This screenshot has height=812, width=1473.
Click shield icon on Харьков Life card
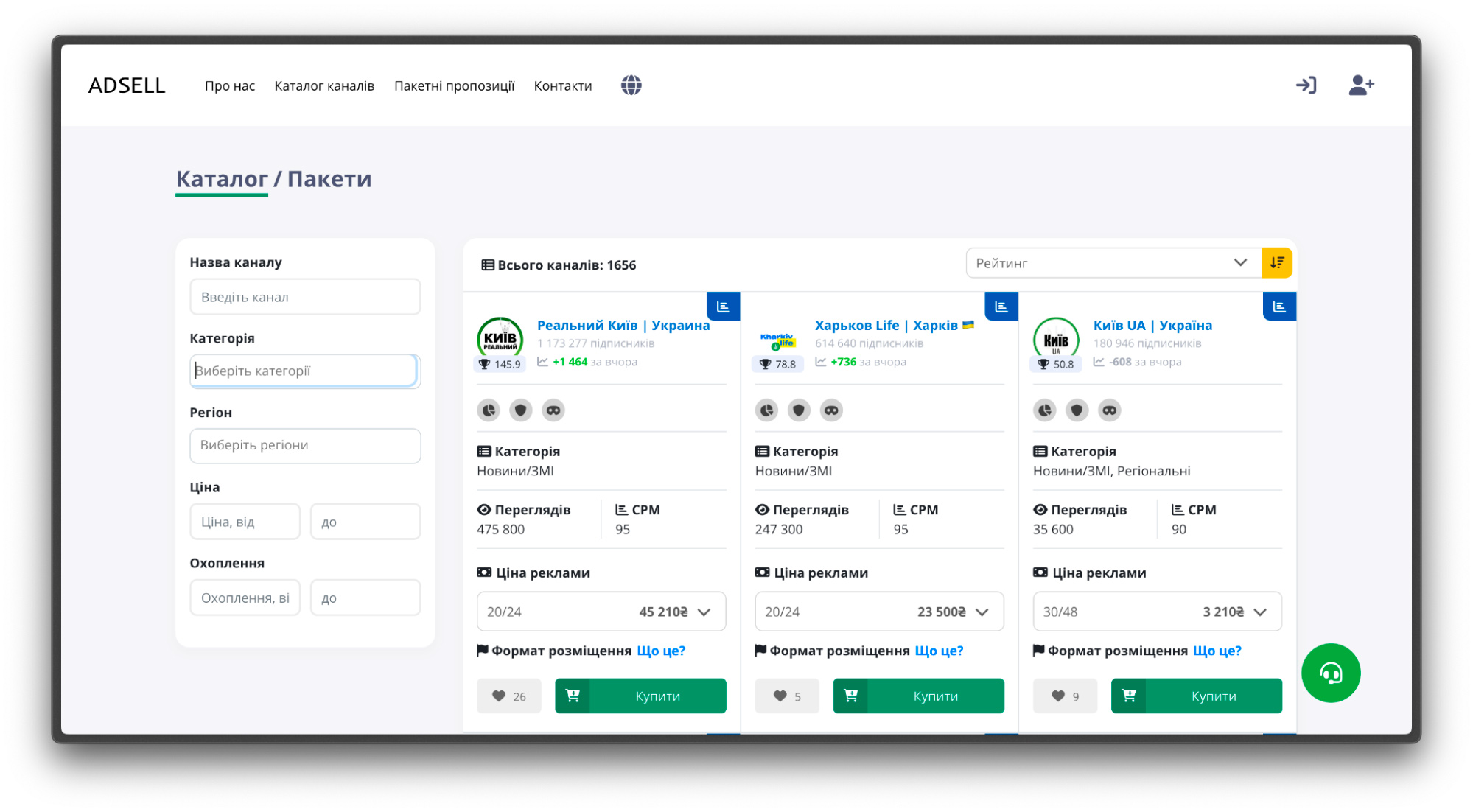(799, 410)
